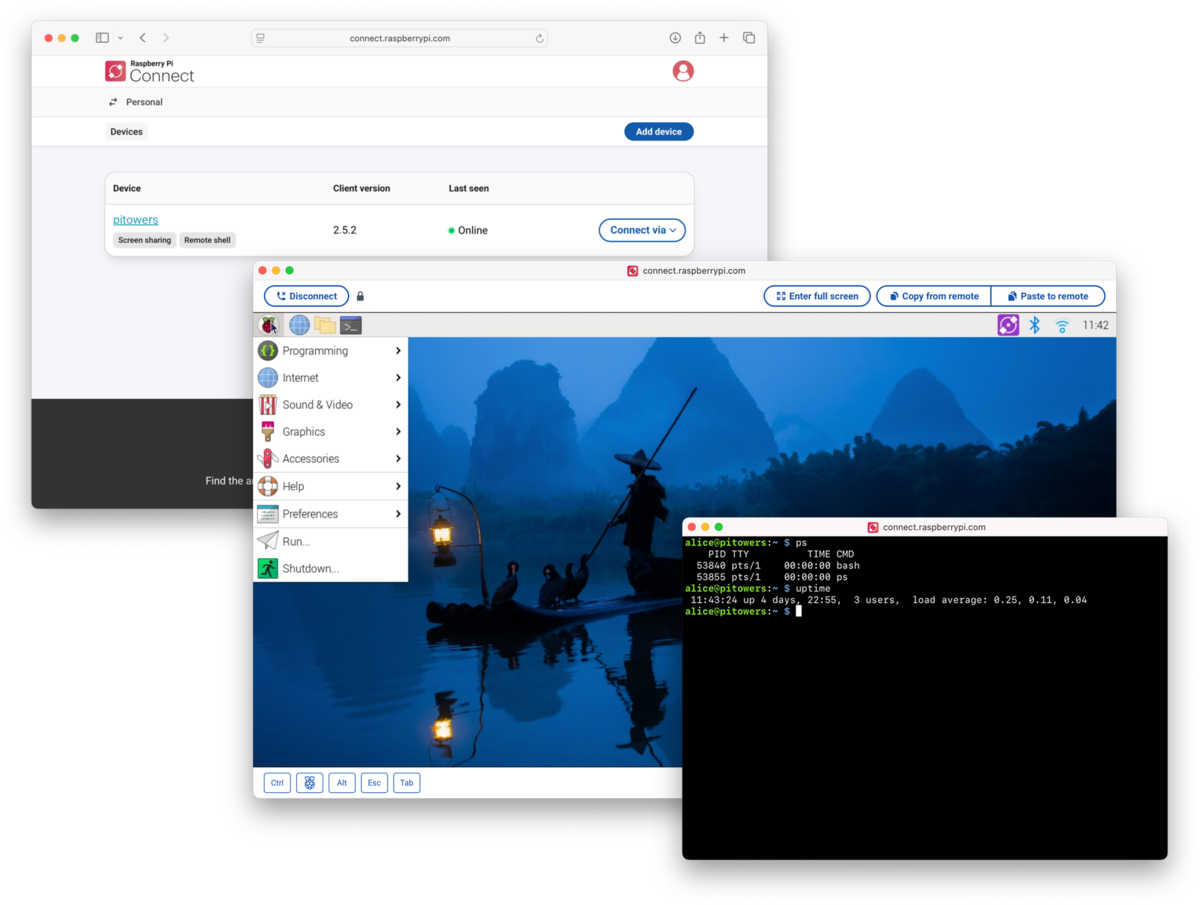Open the Connect via dropdown for pitowers
1200x905 pixels.
642,230
